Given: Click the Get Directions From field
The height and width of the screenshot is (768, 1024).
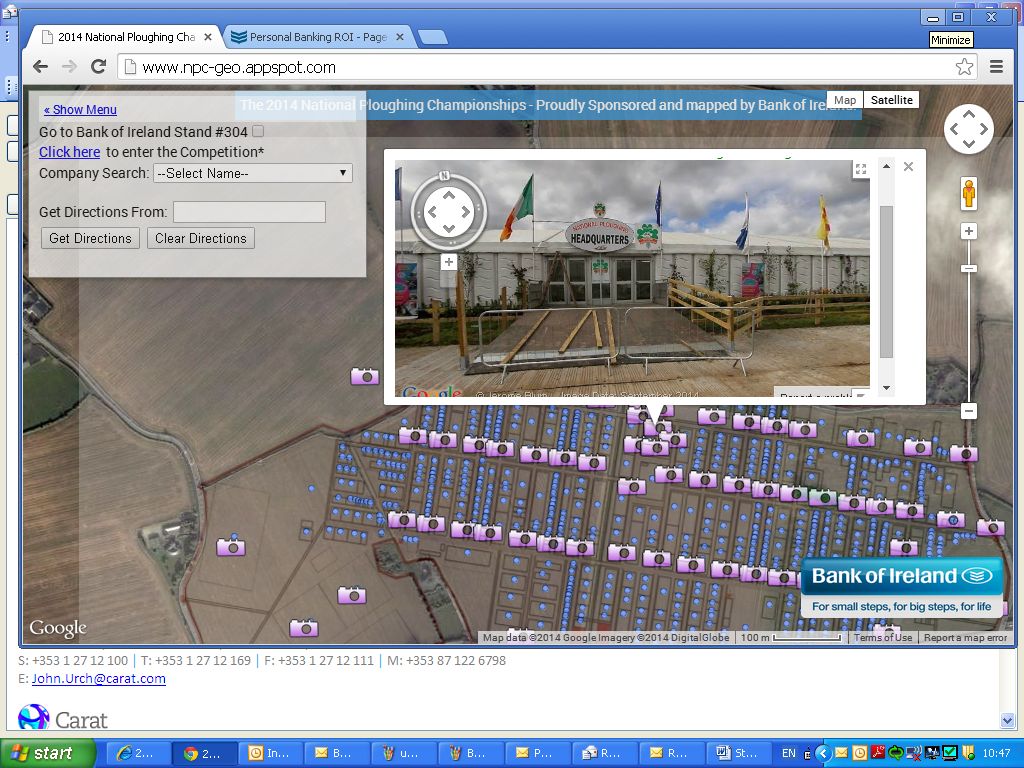Looking at the screenshot, I should coord(249,212).
